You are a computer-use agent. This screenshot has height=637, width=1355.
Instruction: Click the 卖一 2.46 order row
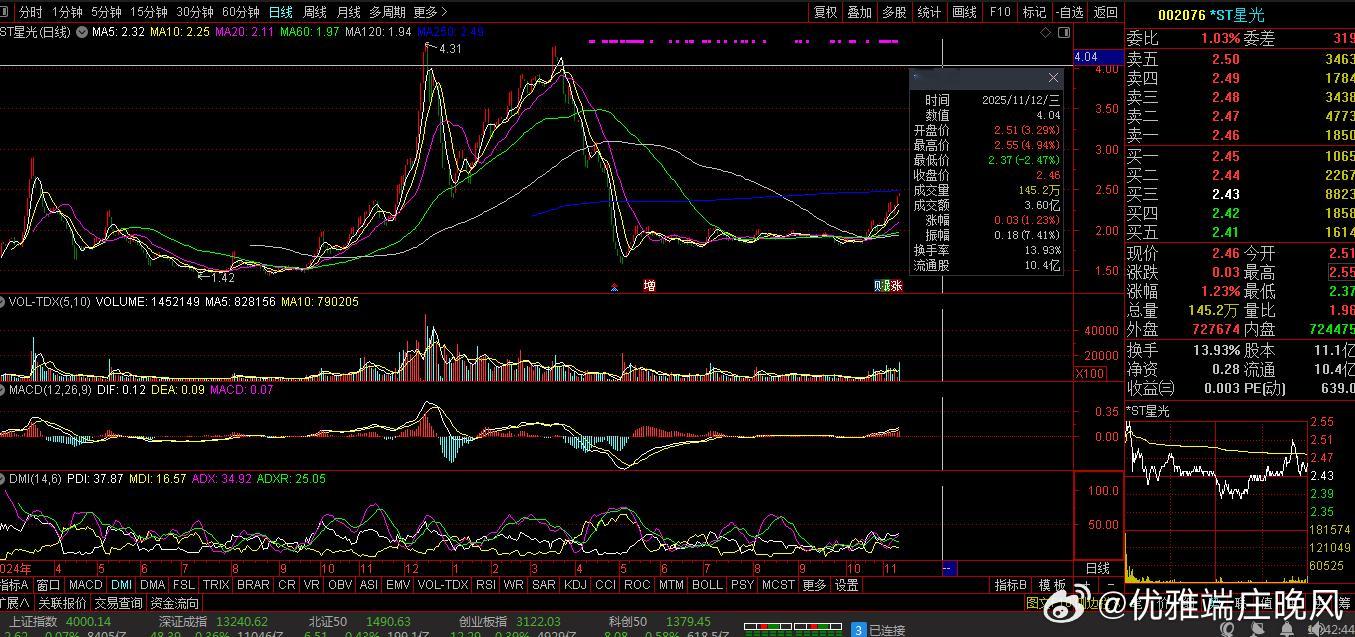click(1240, 135)
